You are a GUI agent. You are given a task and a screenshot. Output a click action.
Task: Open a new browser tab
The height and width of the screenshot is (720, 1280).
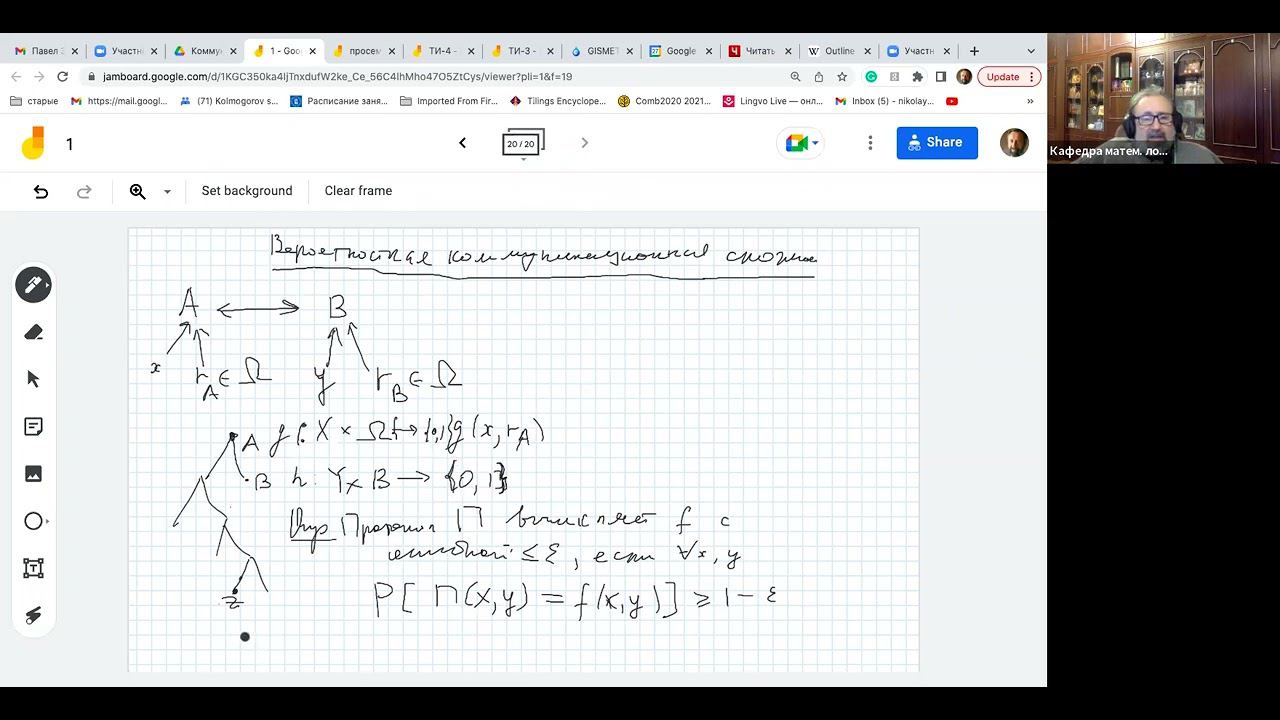974,51
